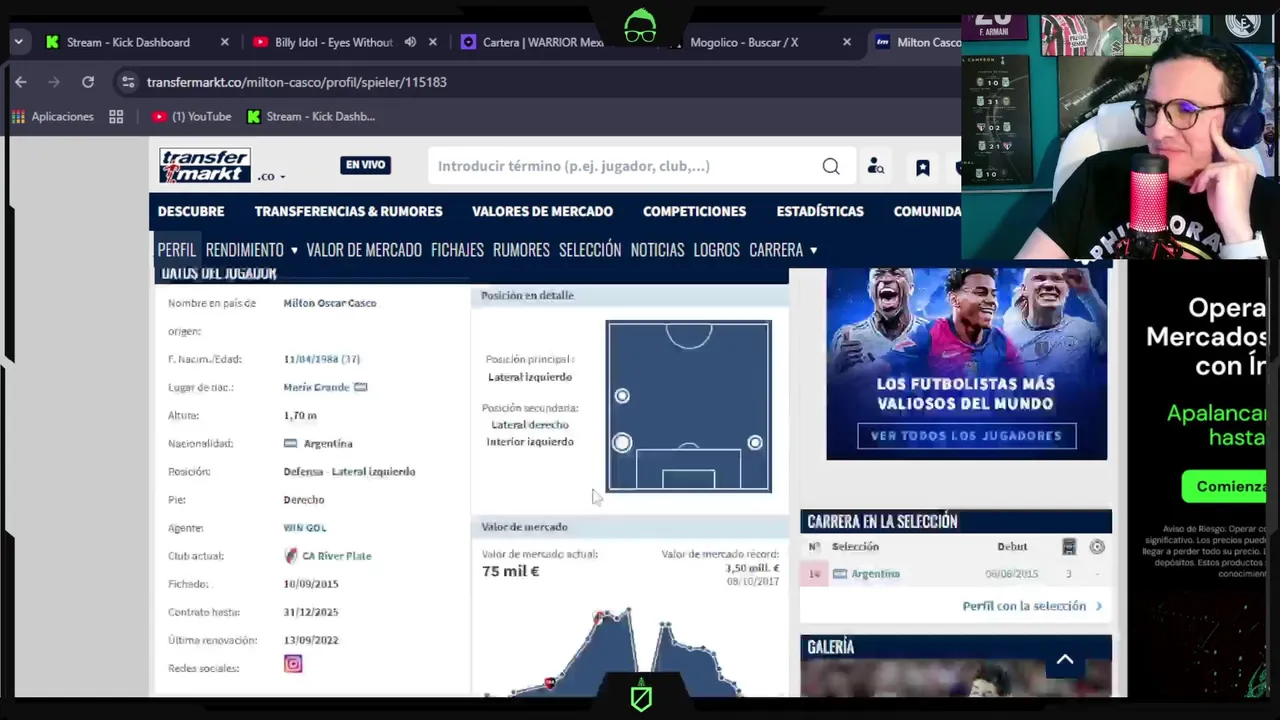Open site information icon in address bar
Image resolution: width=1280 pixels, height=720 pixels.
point(126,82)
